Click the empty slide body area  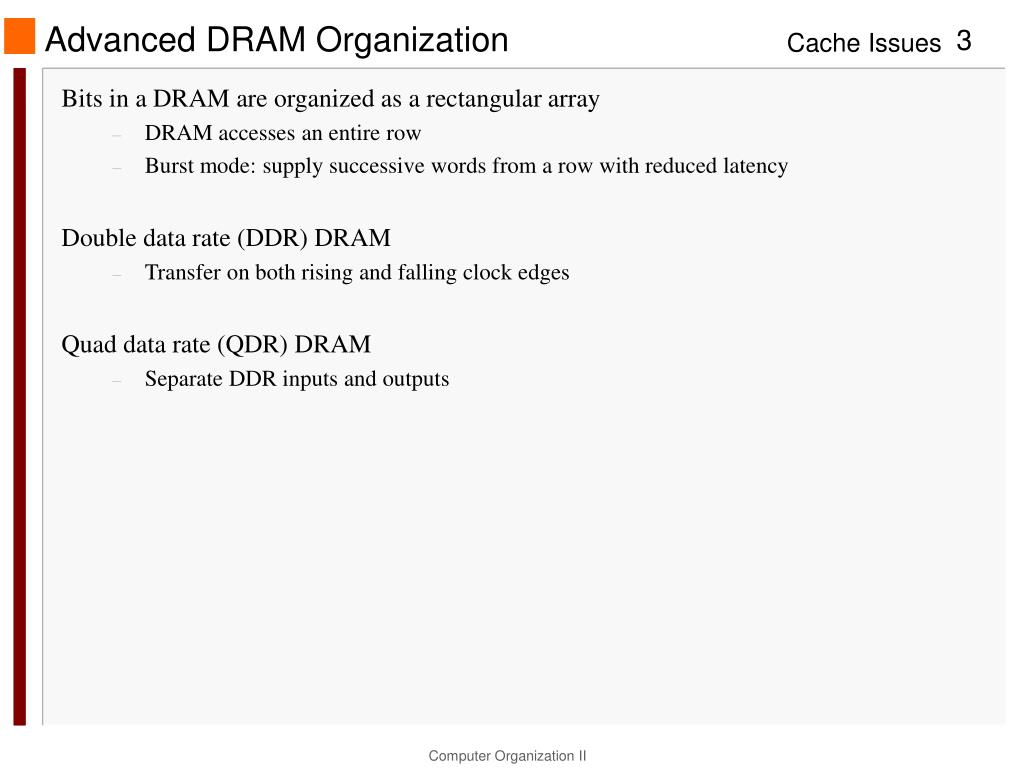pos(522,555)
